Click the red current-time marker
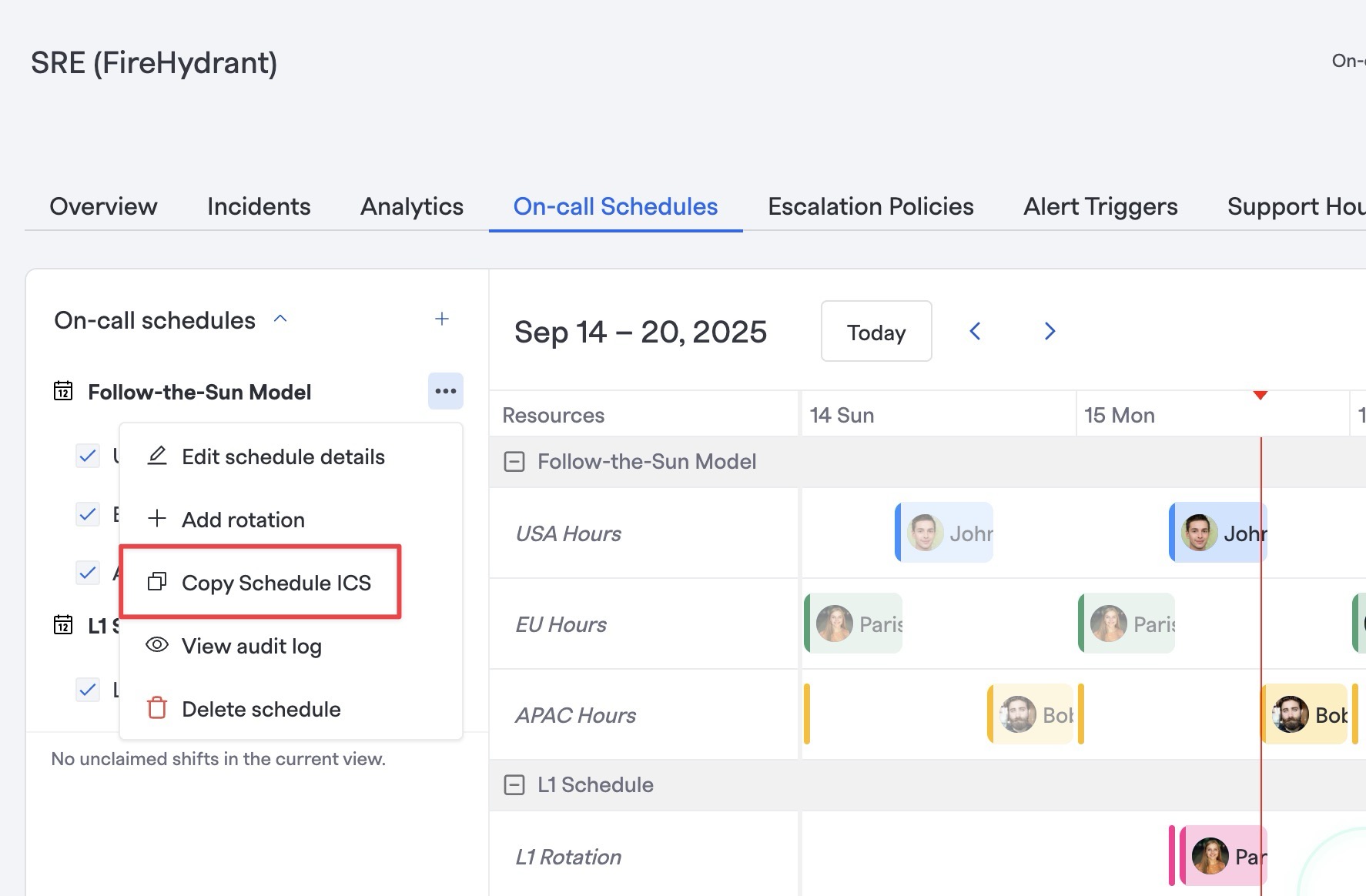This screenshot has width=1366, height=896. point(1261,395)
